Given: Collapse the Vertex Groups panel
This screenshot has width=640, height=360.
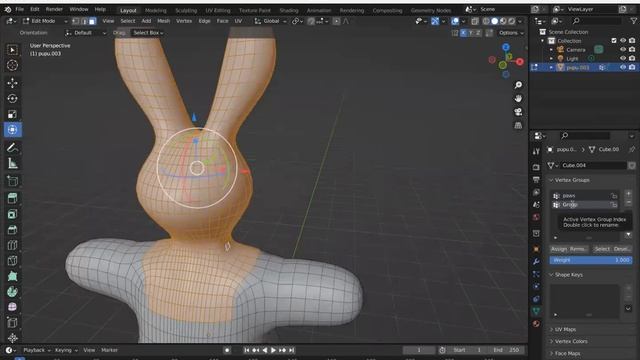Looking at the screenshot, I should [x=551, y=180].
